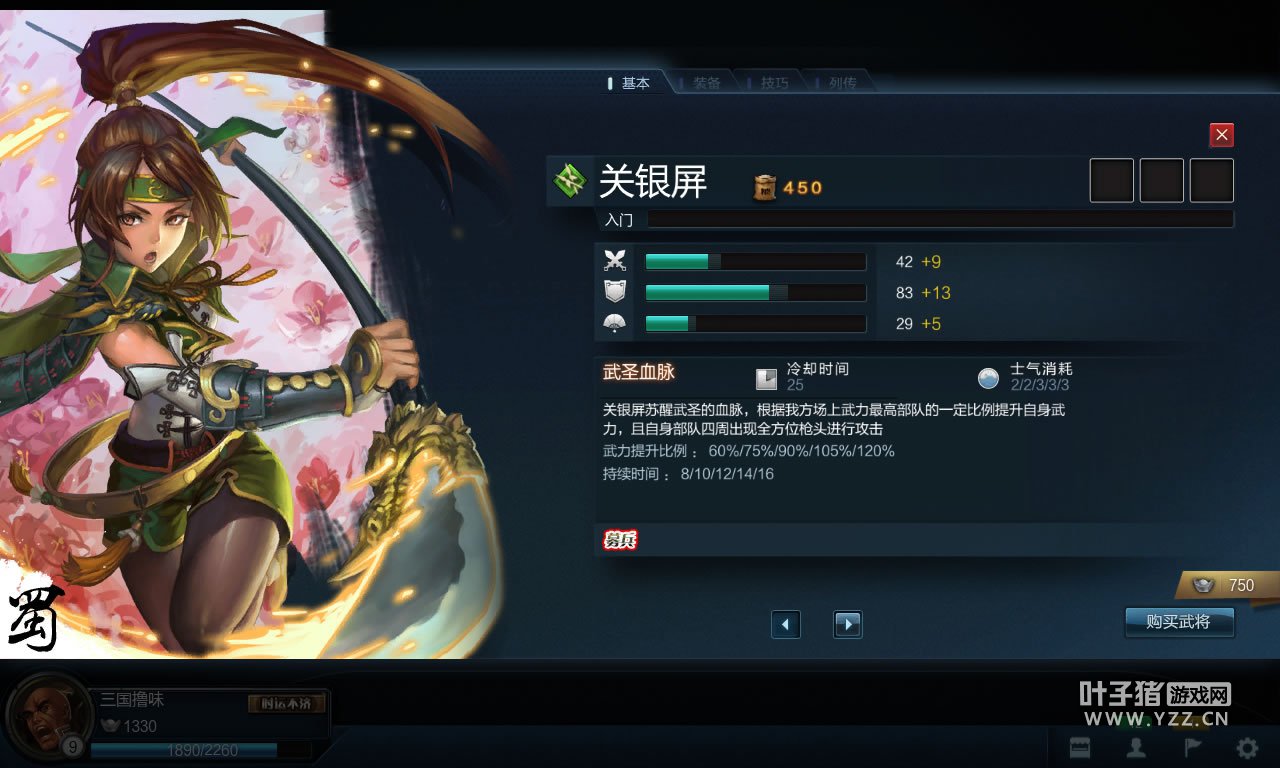Image resolution: width=1280 pixels, height=768 pixels.
Task: Open the shop store icon
Action: 1079,747
